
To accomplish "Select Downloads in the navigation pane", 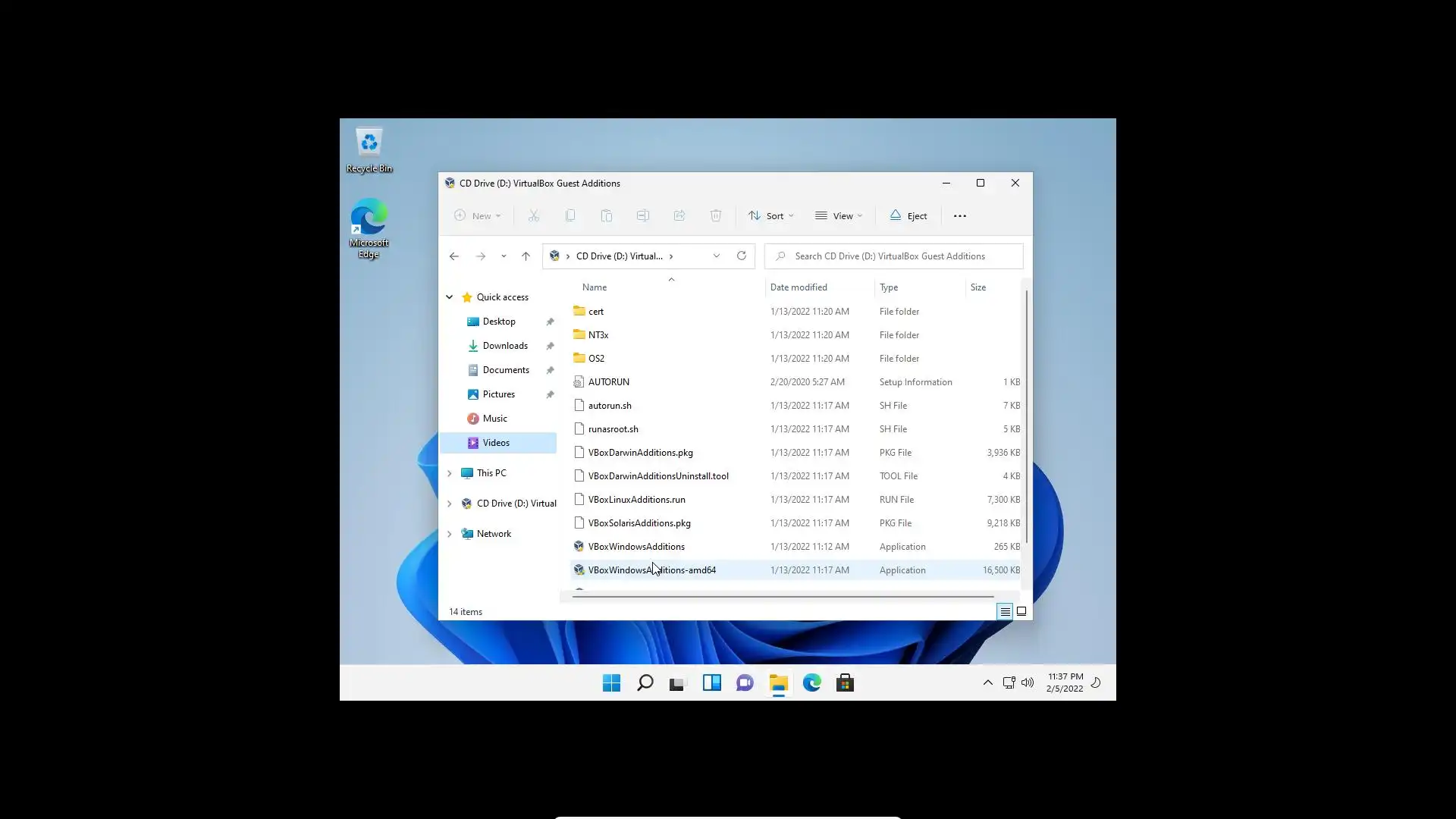I will click(x=505, y=346).
